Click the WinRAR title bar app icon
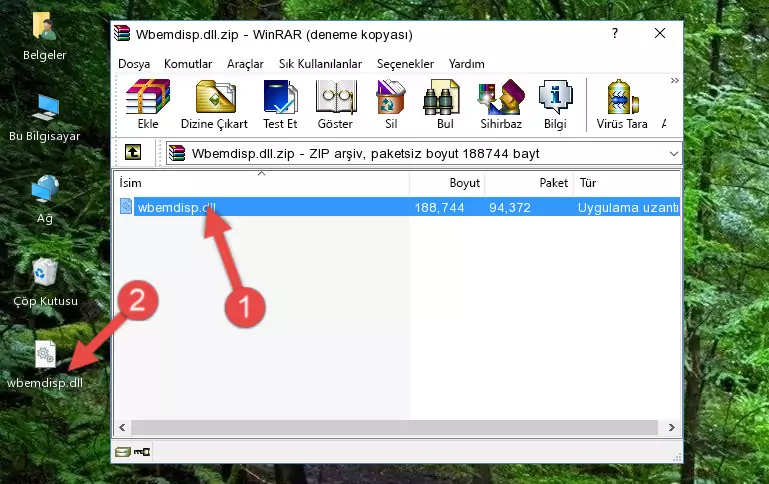Viewport: 769px width, 484px height. (122, 33)
